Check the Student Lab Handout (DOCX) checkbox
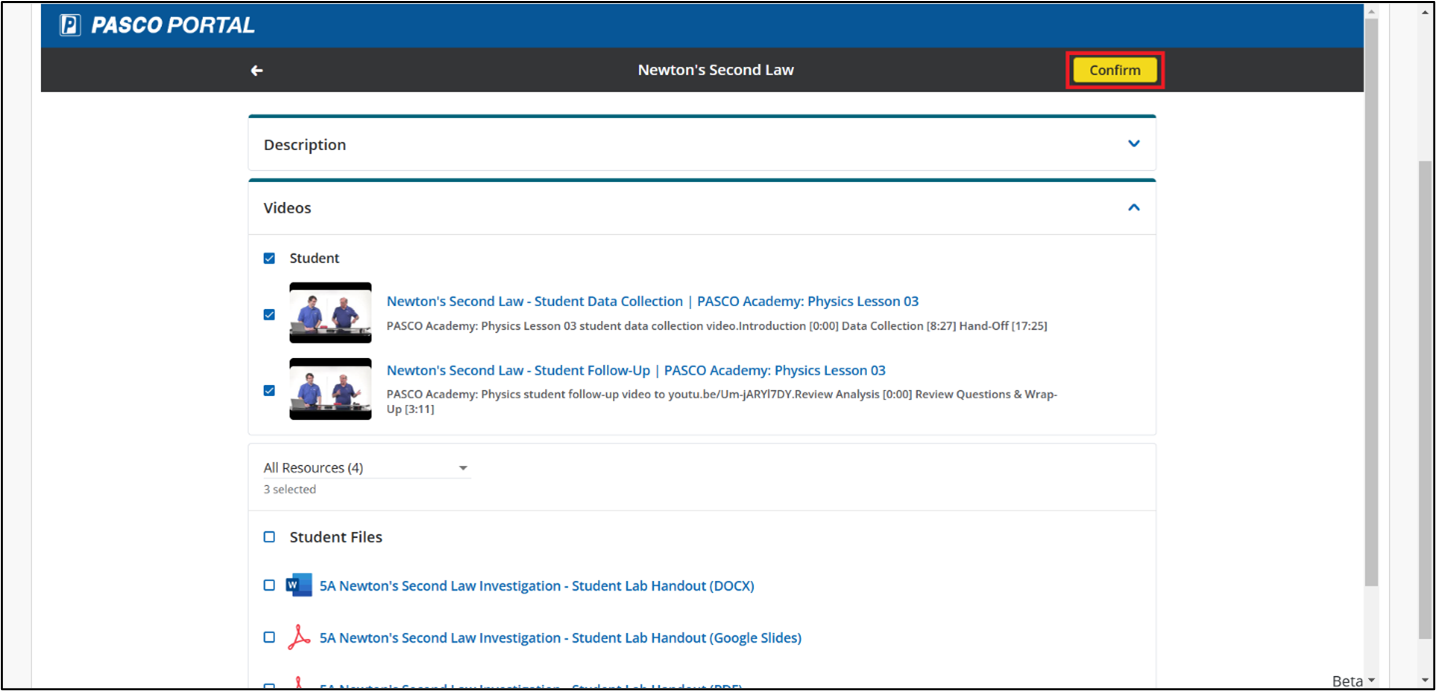This screenshot has width=1436, height=691. (x=269, y=586)
